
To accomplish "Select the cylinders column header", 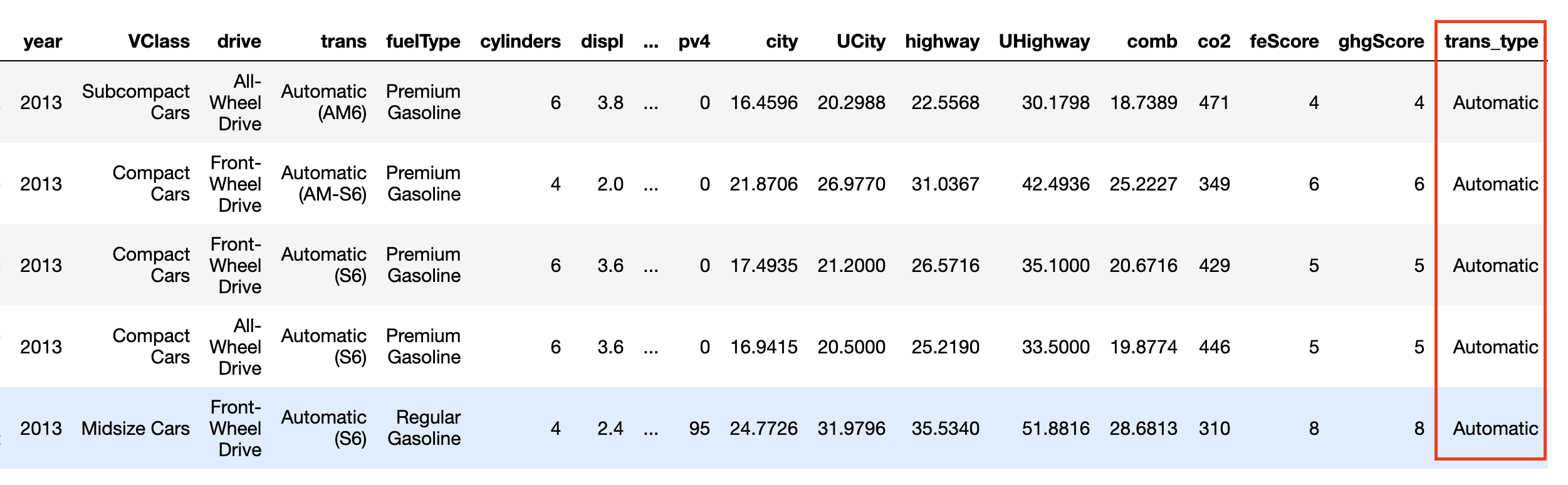I will click(x=520, y=41).
